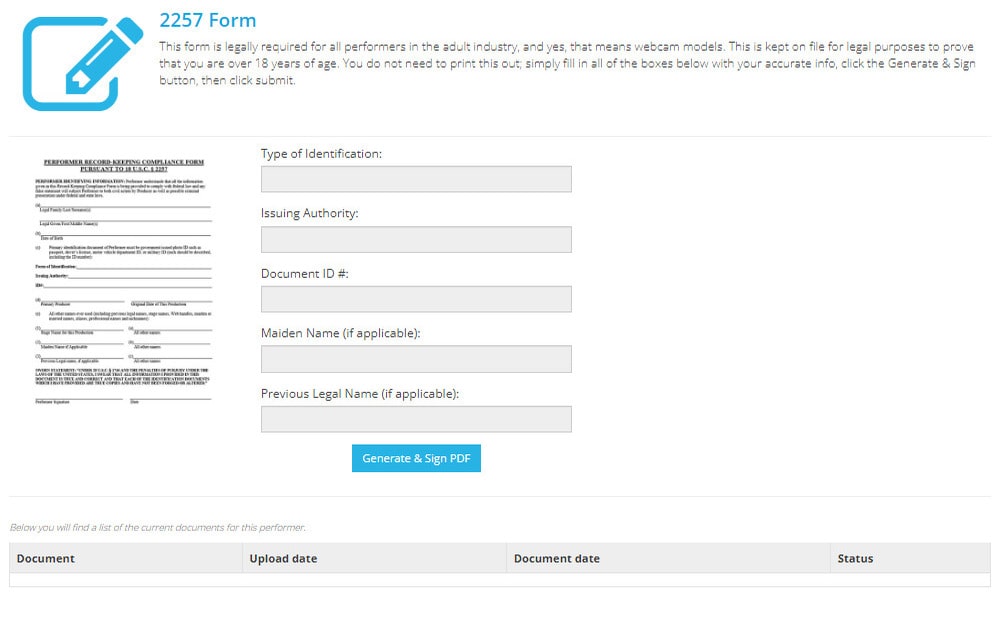This screenshot has height=620, width=1000.
Task: Open the compliance form document thumbnail
Action: 123,280
